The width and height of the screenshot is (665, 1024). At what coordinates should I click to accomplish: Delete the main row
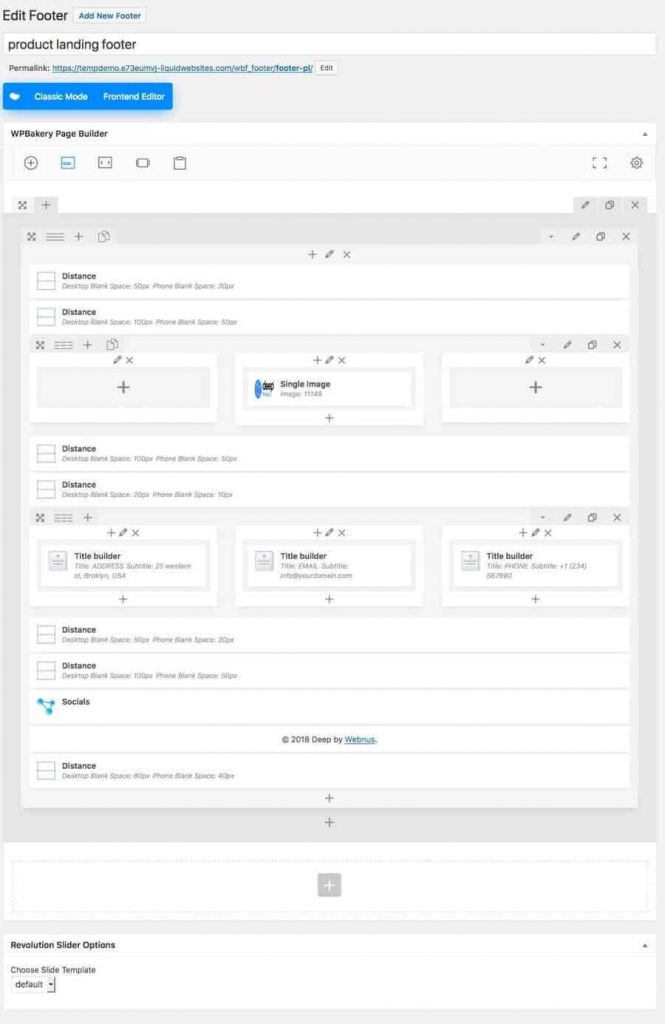626,237
